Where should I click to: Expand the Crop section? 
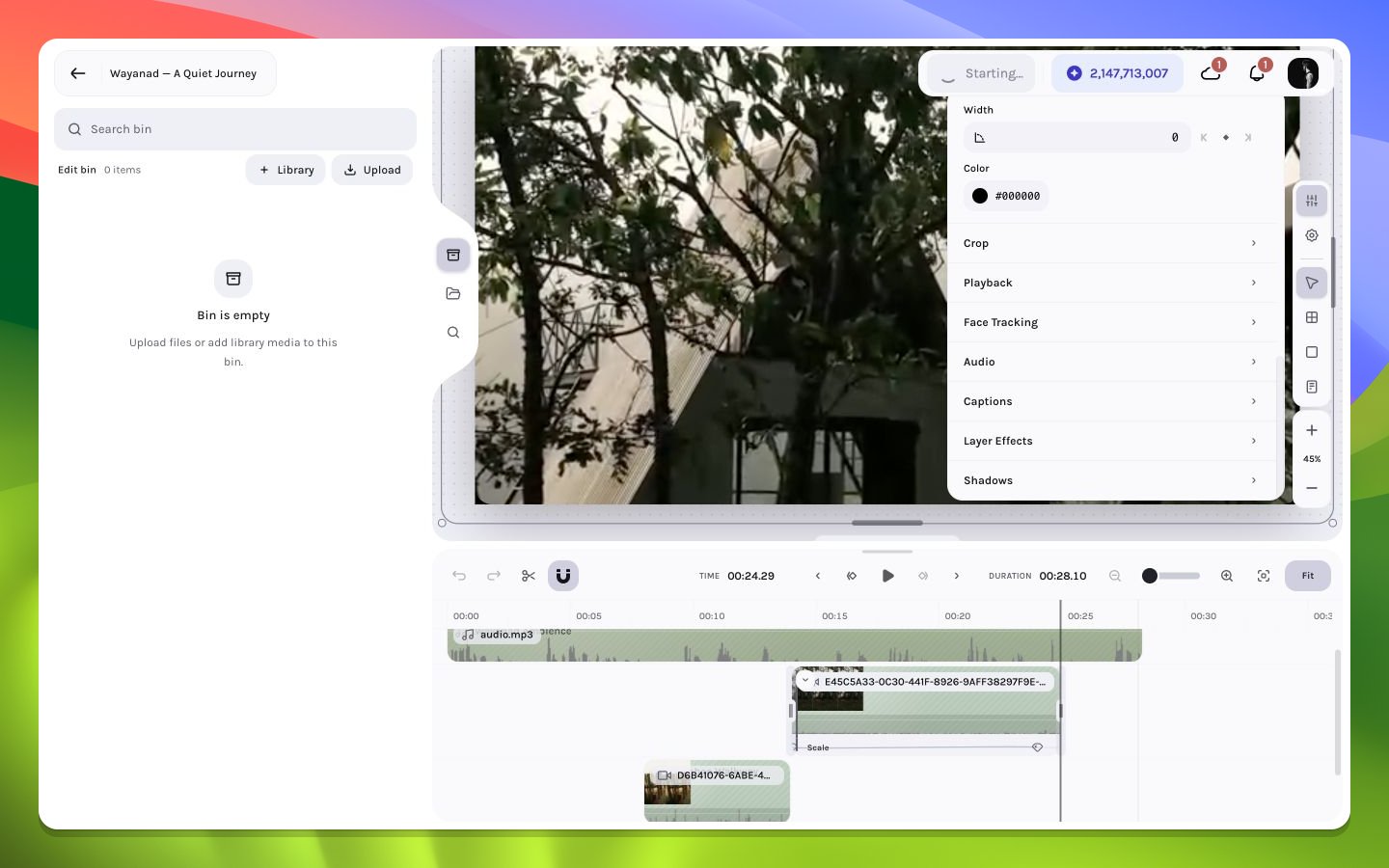(x=1111, y=243)
